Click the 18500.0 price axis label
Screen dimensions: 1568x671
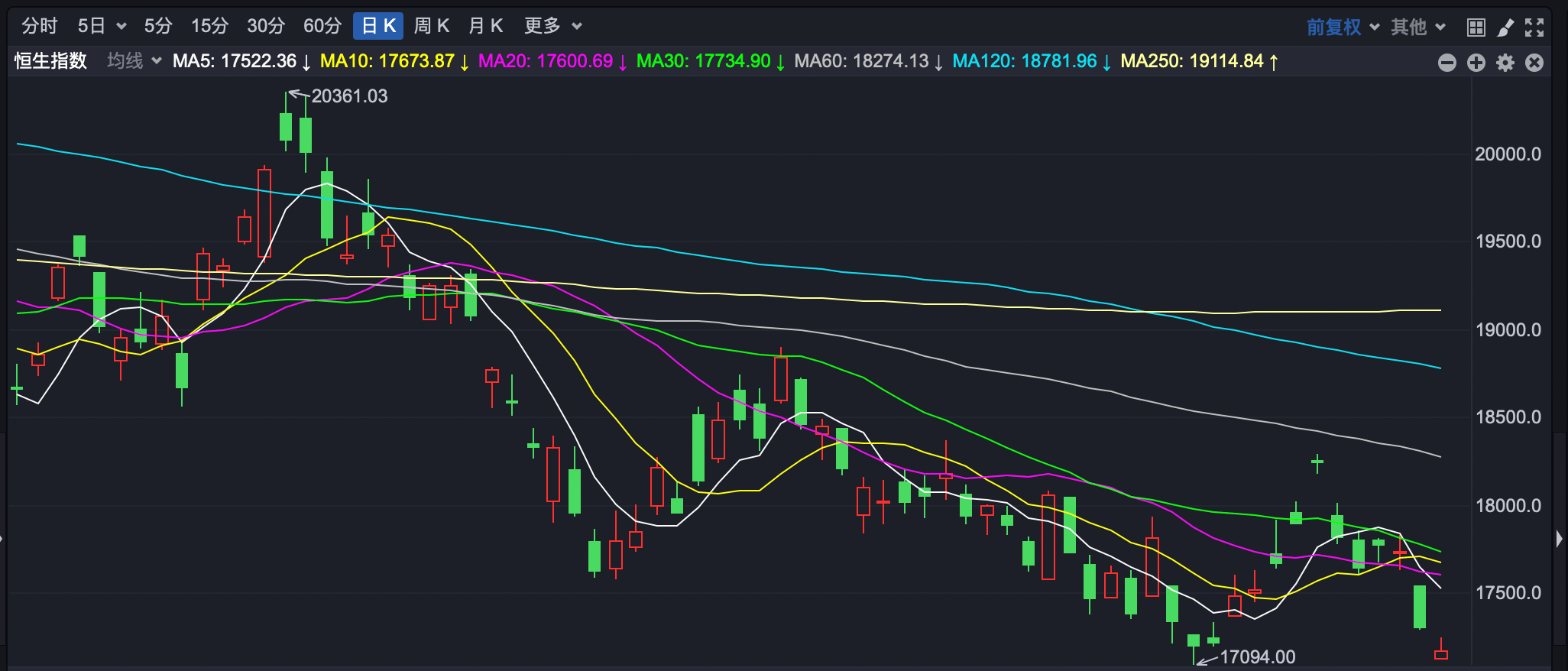click(1508, 417)
